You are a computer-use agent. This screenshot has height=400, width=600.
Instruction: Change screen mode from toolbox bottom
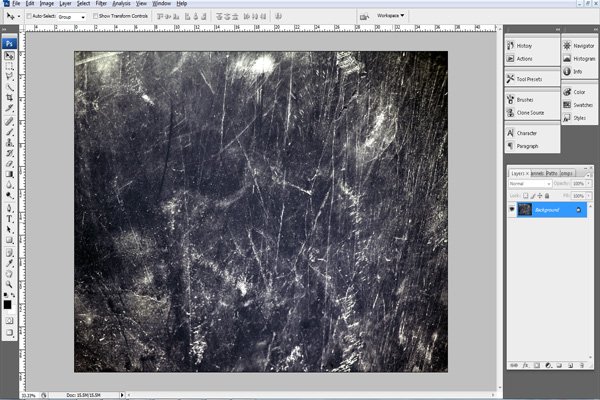tap(9, 332)
